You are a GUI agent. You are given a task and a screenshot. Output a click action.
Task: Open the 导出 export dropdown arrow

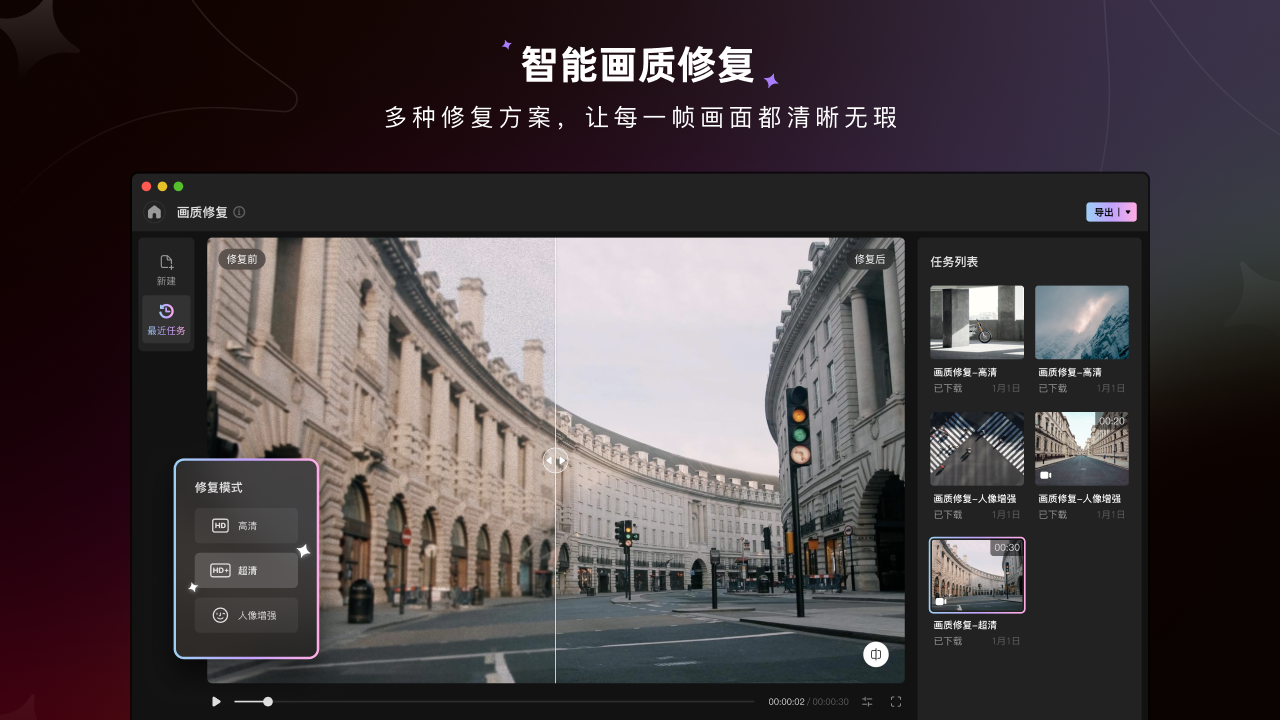pyautogui.click(x=1128, y=212)
